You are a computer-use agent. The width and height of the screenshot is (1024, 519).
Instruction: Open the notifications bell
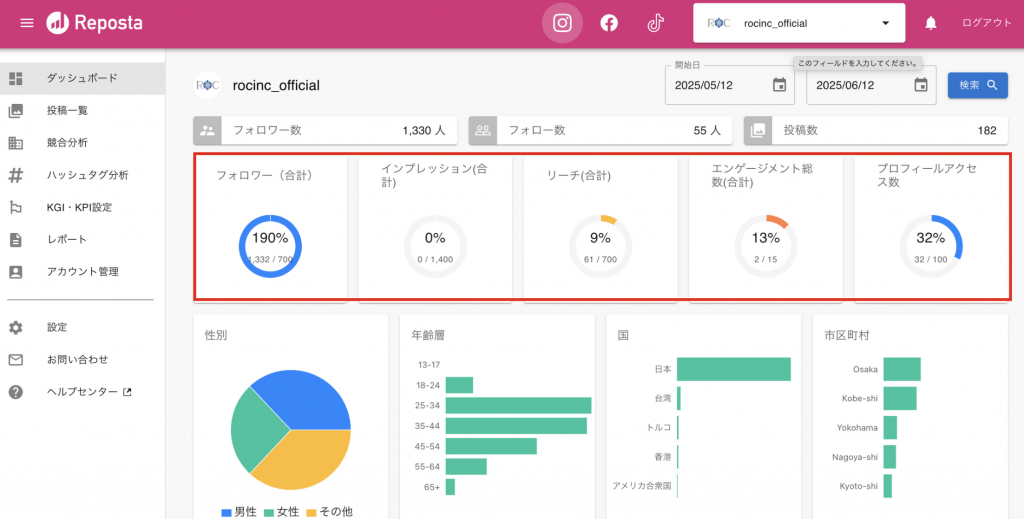931,24
